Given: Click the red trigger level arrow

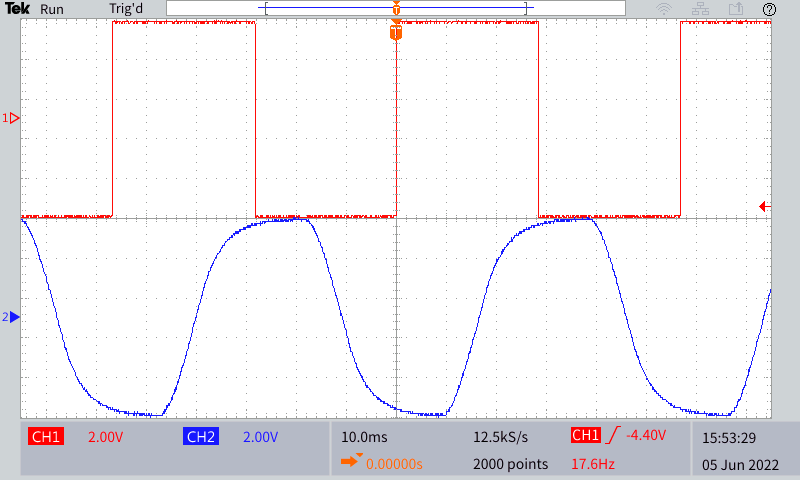Looking at the screenshot, I should tap(765, 207).
